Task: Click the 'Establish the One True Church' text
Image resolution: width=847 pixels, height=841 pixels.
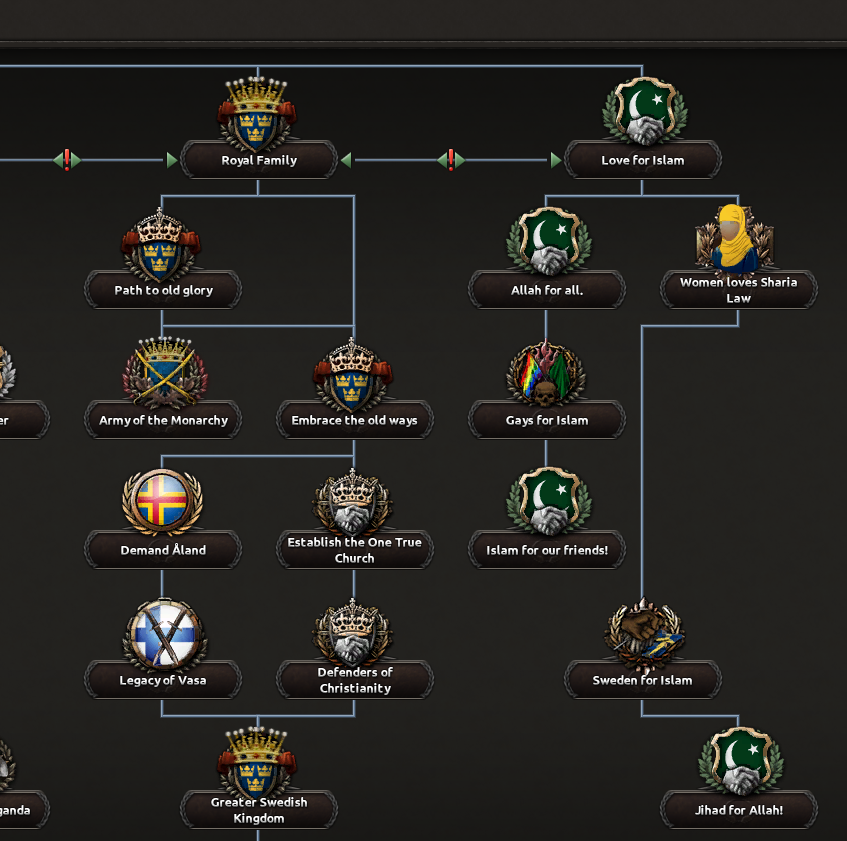Action: coord(354,550)
